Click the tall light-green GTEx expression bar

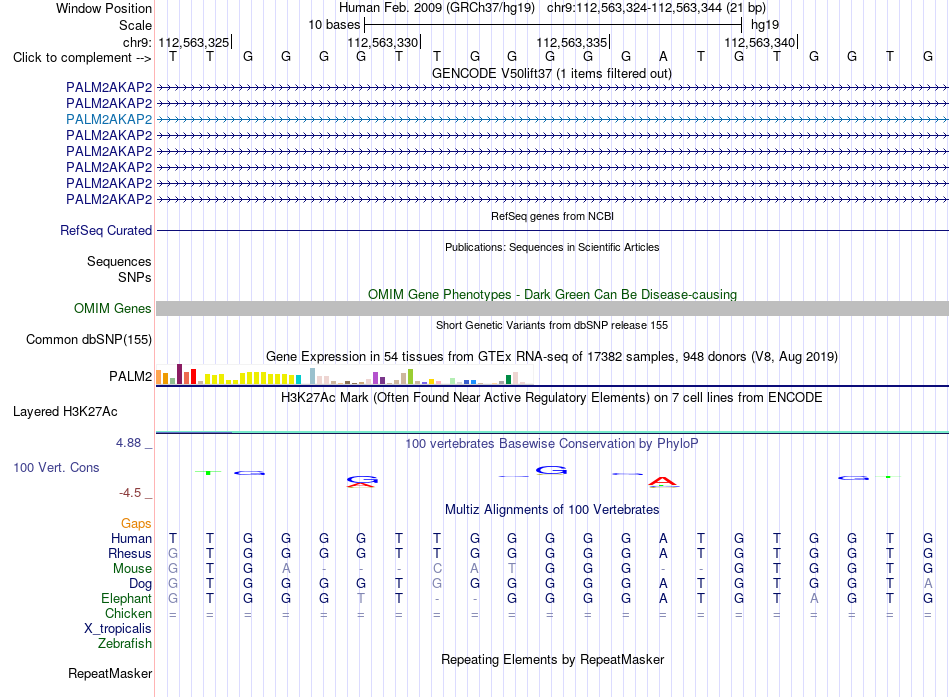tap(410, 376)
